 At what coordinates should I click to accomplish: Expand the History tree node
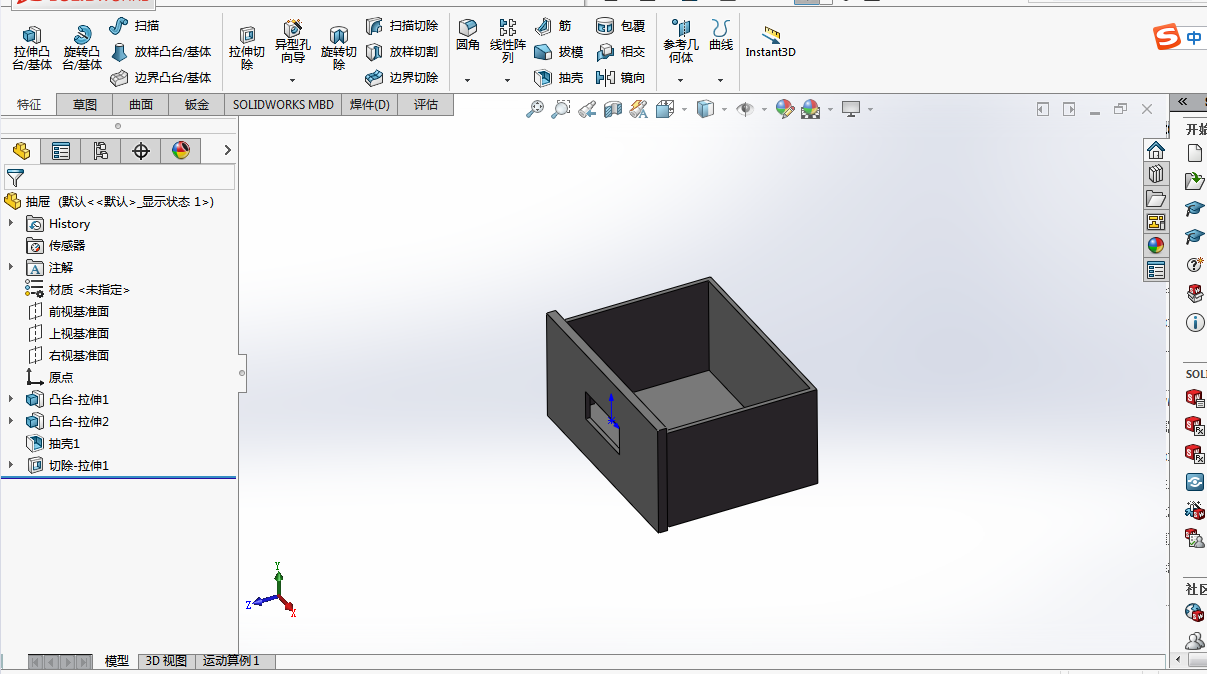click(x=11, y=223)
